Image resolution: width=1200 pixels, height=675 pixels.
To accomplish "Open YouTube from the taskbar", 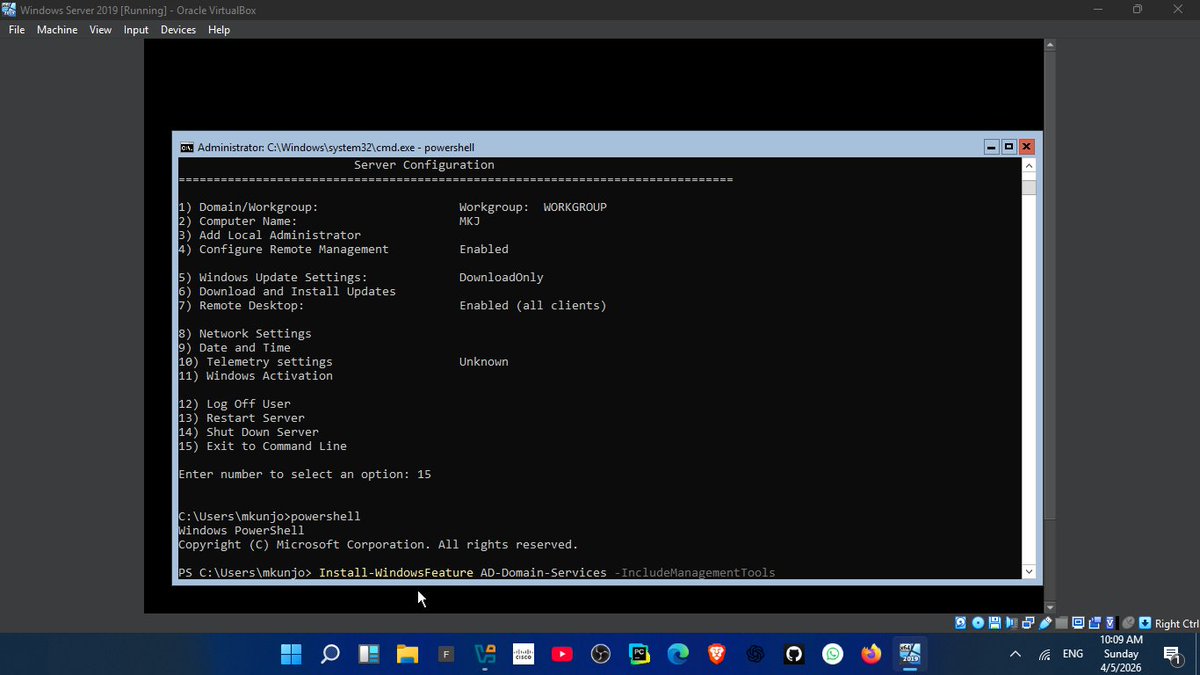I will click(562, 654).
